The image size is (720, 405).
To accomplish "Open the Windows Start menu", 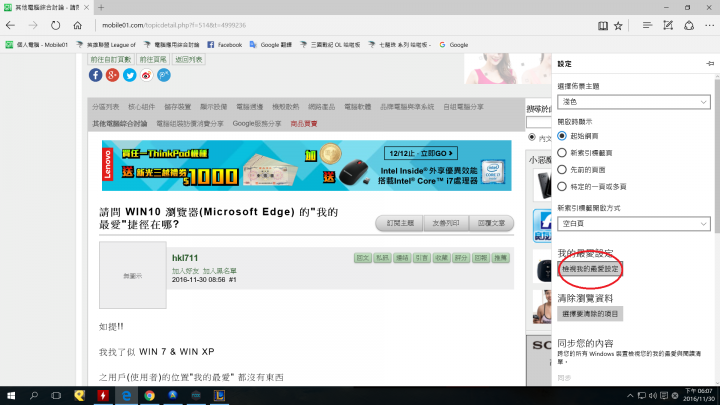I will click(x=11, y=395).
